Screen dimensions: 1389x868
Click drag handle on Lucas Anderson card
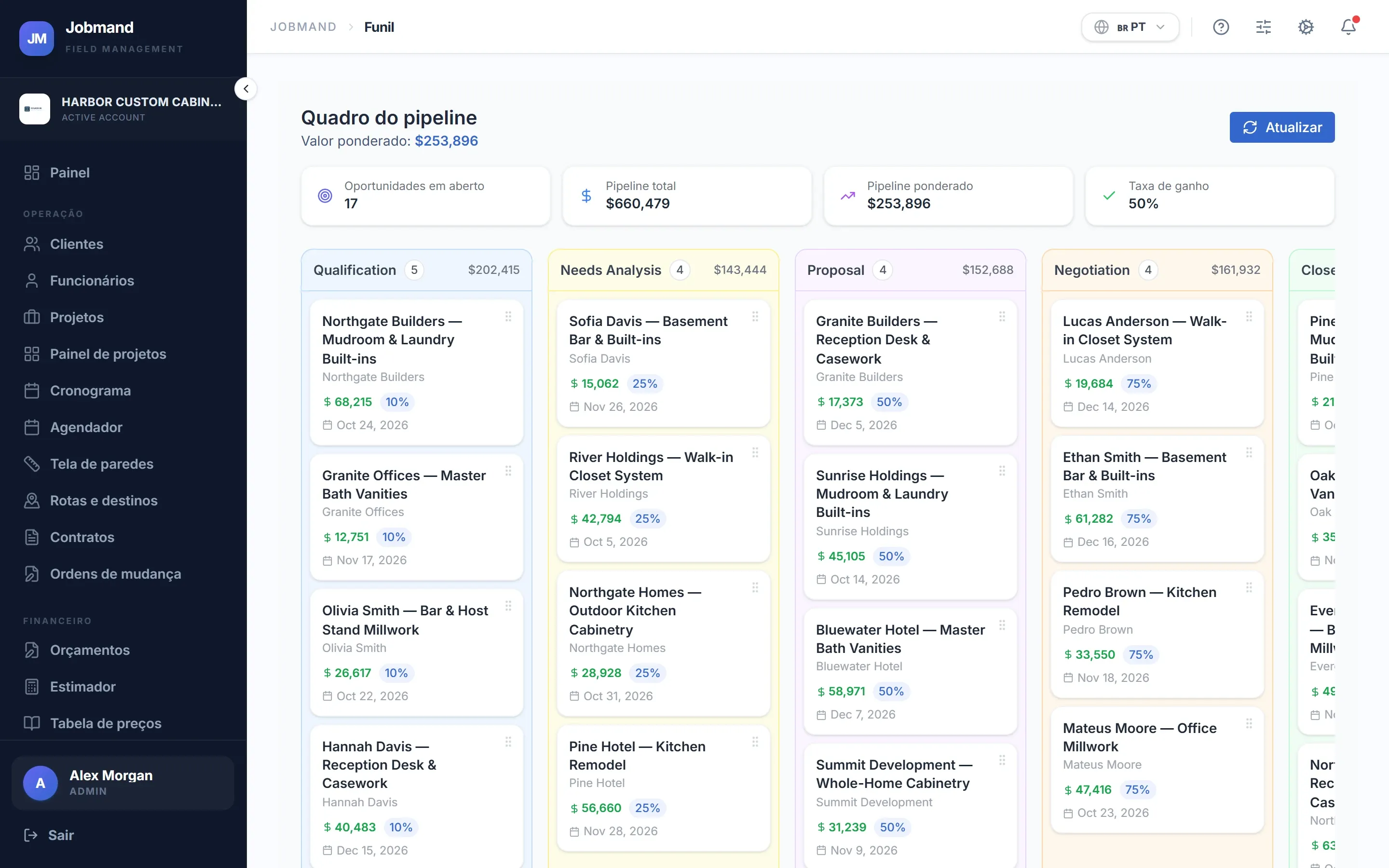1248,316
